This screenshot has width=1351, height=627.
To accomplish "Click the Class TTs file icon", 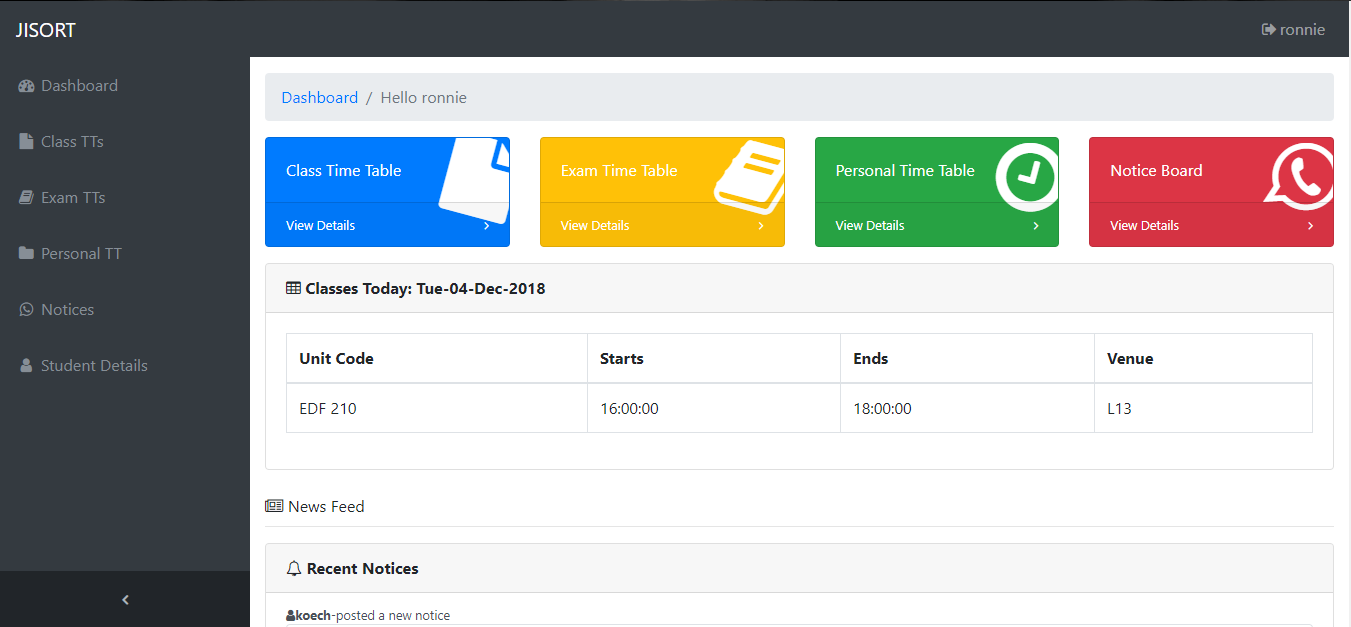I will coord(26,142).
